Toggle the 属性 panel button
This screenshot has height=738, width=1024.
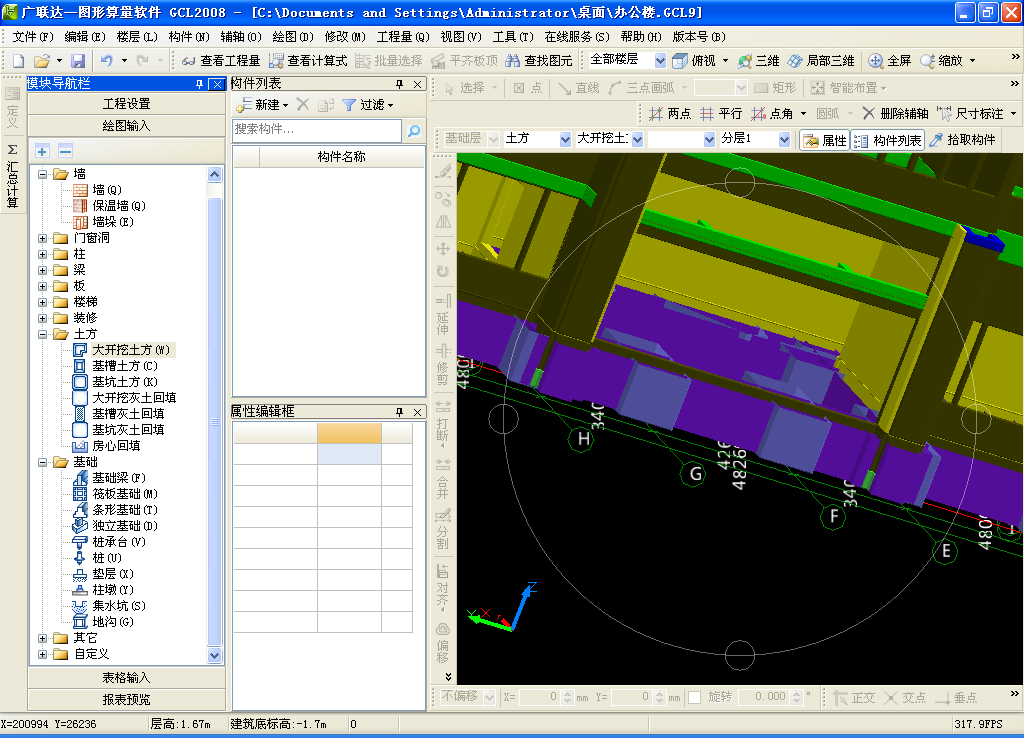(x=825, y=140)
